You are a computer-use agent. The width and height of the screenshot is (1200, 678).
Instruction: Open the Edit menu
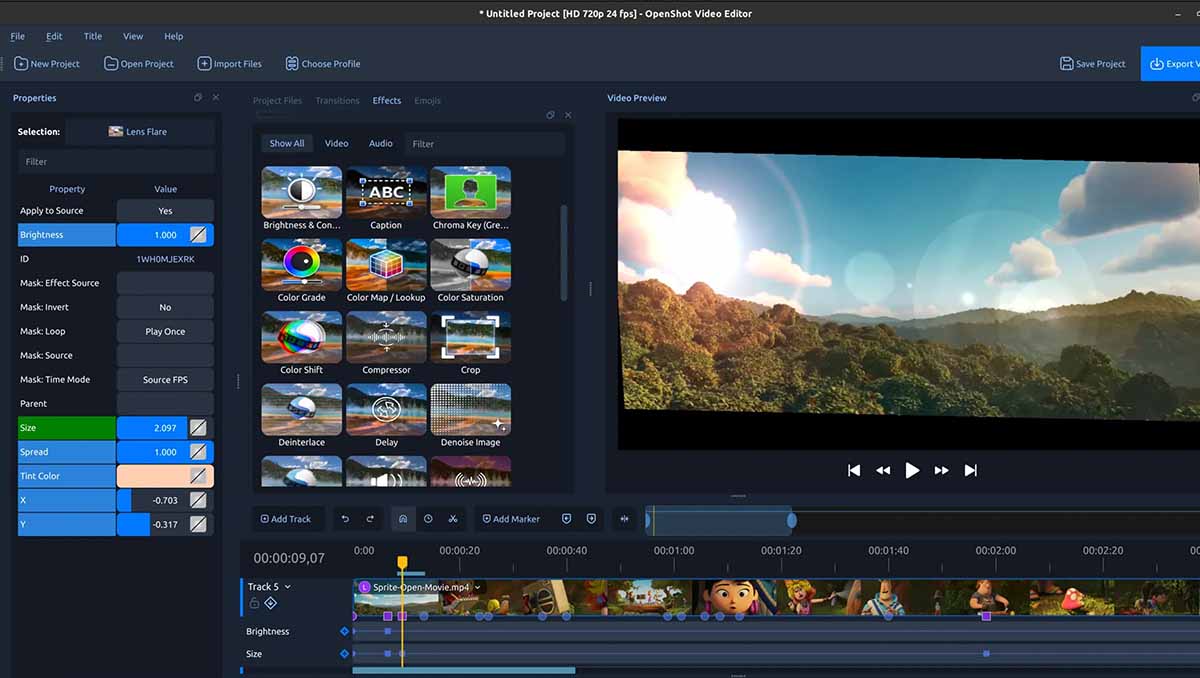click(x=54, y=36)
